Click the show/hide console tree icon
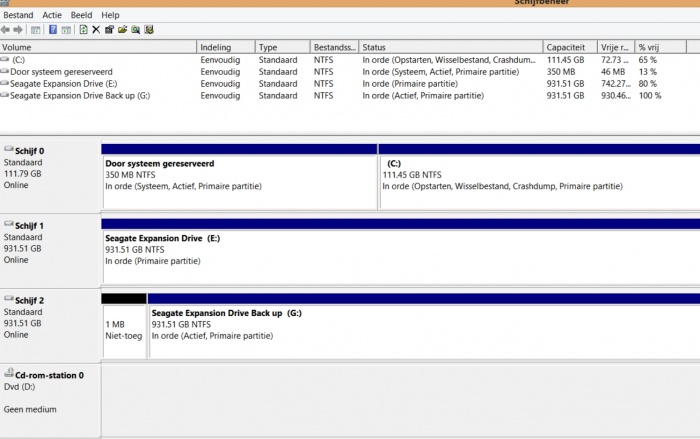 [35, 30]
